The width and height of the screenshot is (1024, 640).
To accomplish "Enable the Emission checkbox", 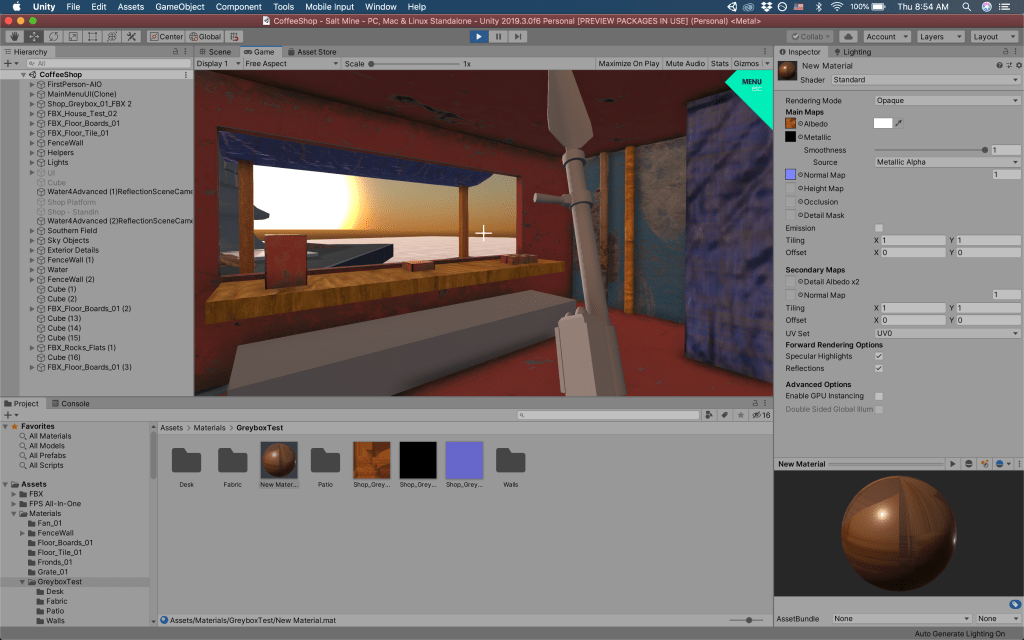I will [x=879, y=228].
